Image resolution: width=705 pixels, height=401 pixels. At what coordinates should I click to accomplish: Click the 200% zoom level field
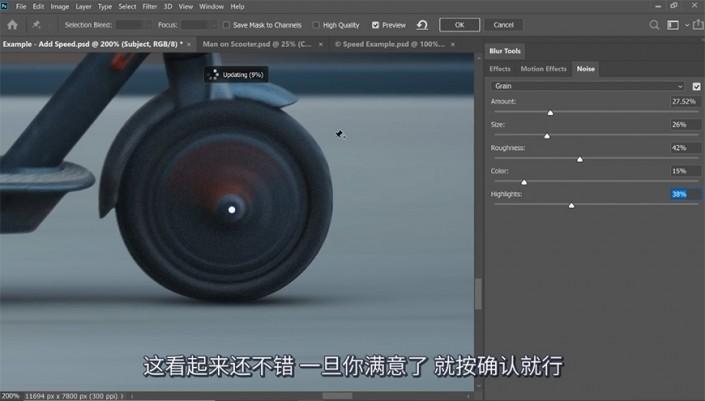pyautogui.click(x=10, y=396)
